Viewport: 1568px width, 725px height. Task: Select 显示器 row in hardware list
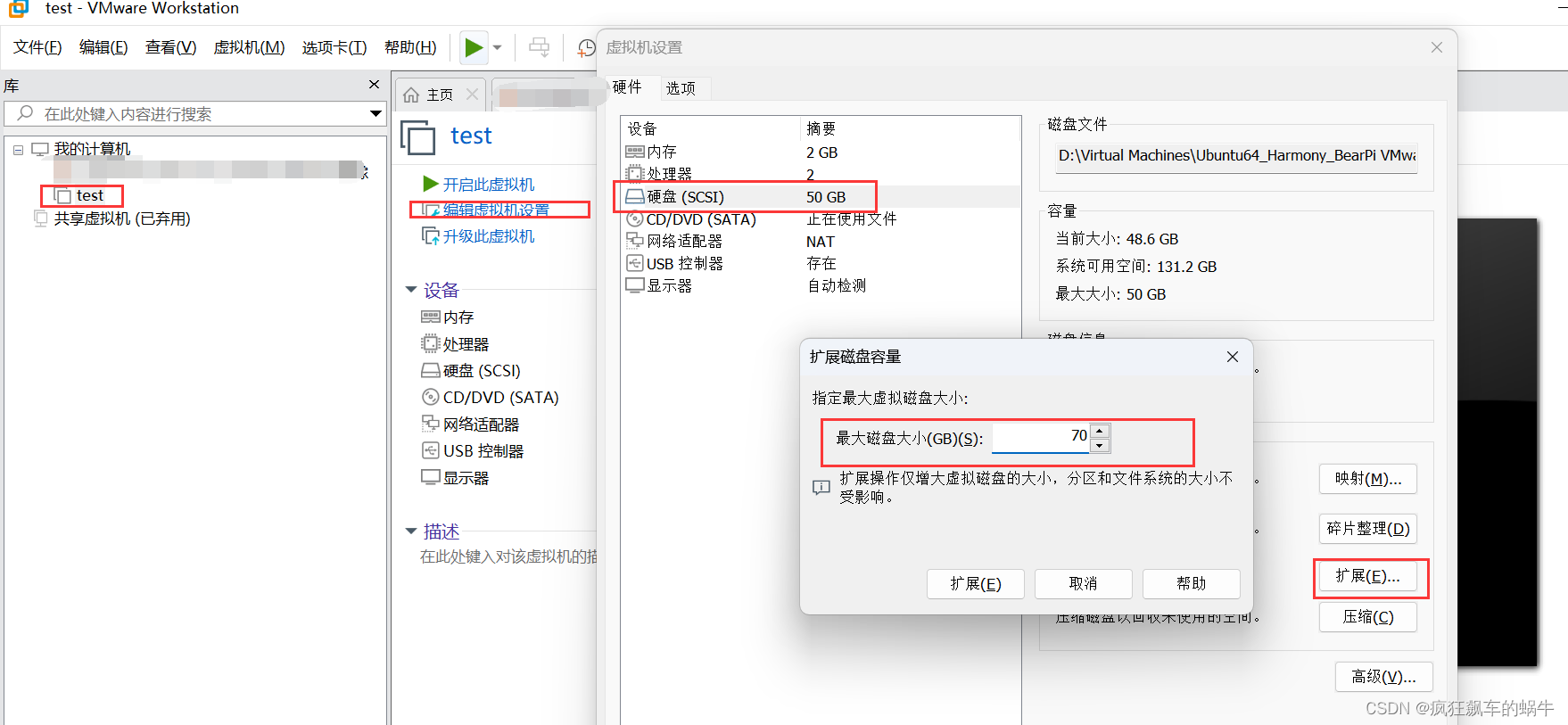pyautogui.click(x=821, y=286)
